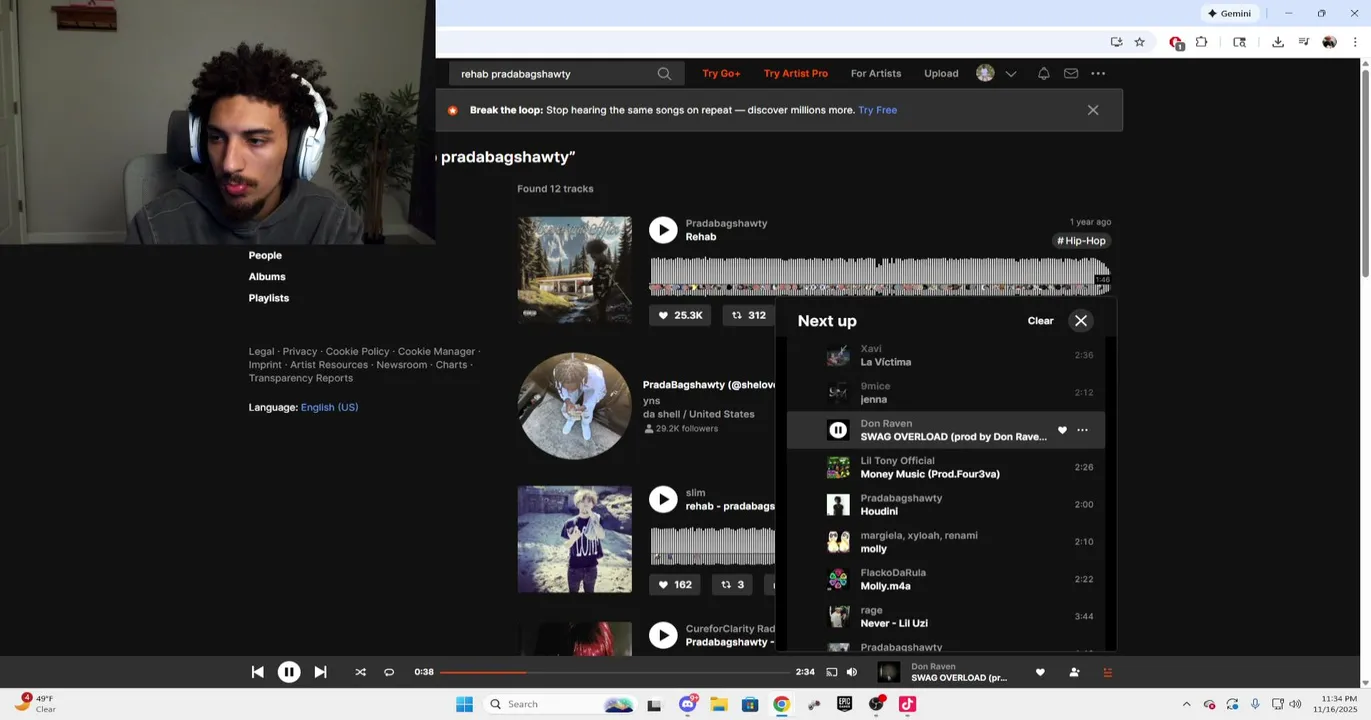
Task: Seek in the slim rehab waveform
Action: [713, 546]
